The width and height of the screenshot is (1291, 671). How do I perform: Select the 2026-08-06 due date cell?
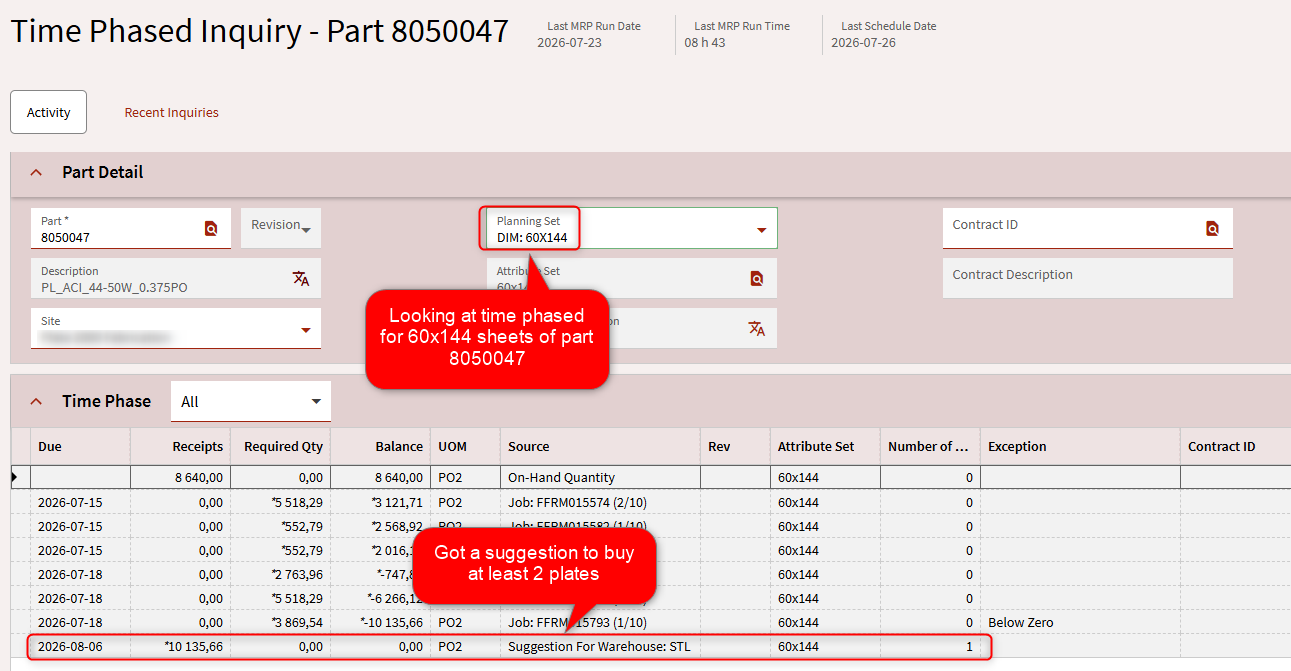click(x=80, y=647)
